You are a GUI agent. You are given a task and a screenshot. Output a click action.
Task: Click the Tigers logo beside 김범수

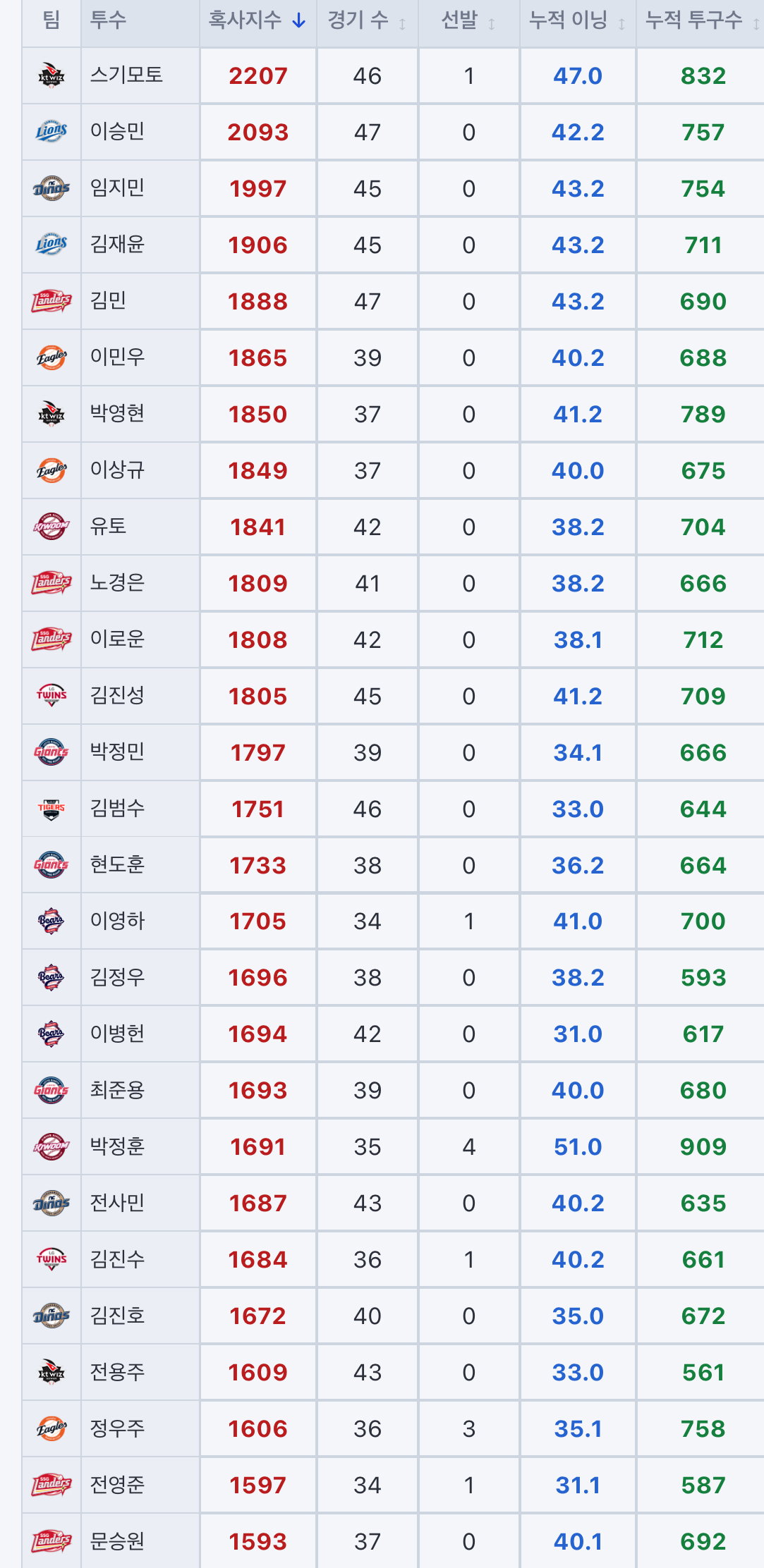(x=51, y=809)
